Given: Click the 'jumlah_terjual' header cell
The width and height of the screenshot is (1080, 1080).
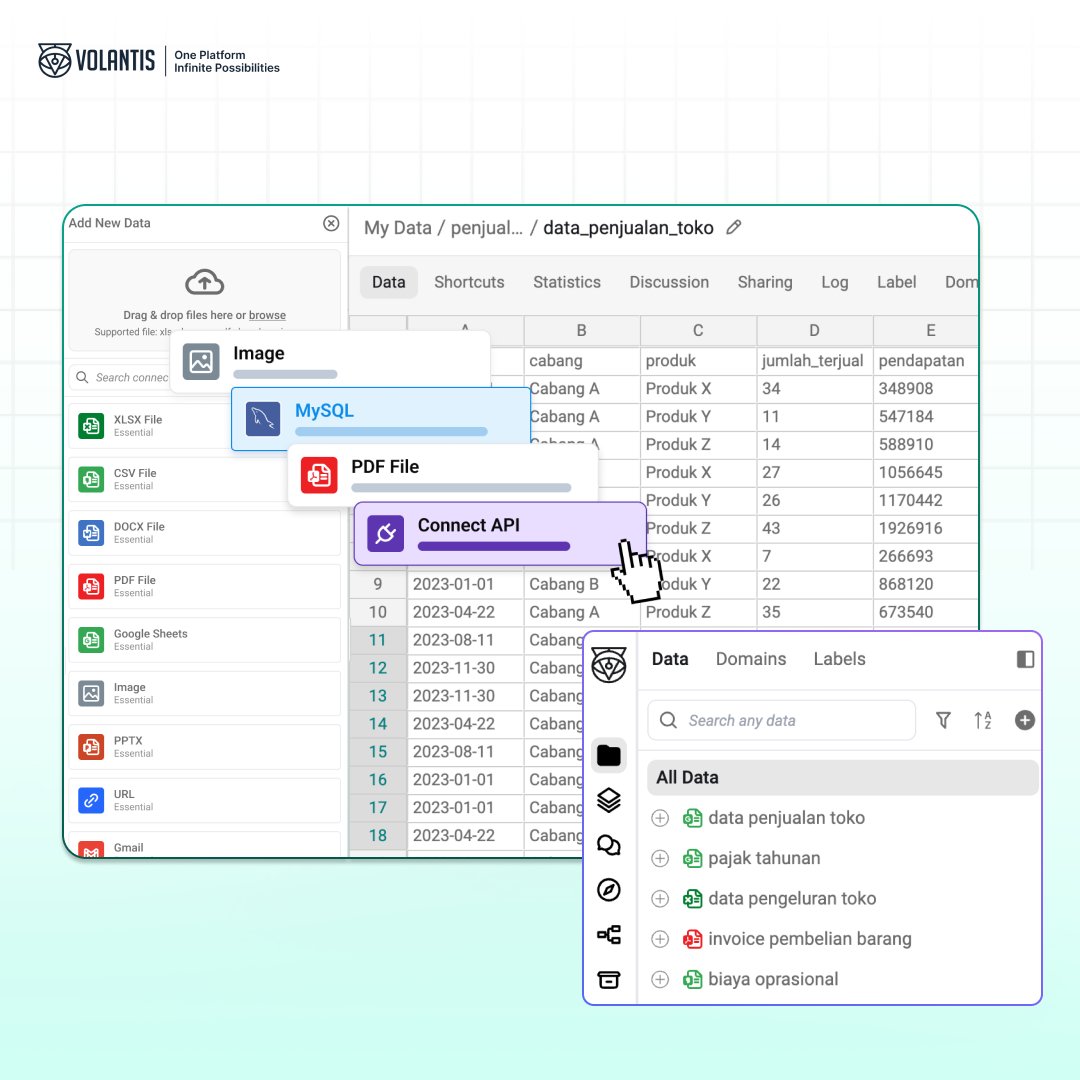Looking at the screenshot, I should [814, 361].
